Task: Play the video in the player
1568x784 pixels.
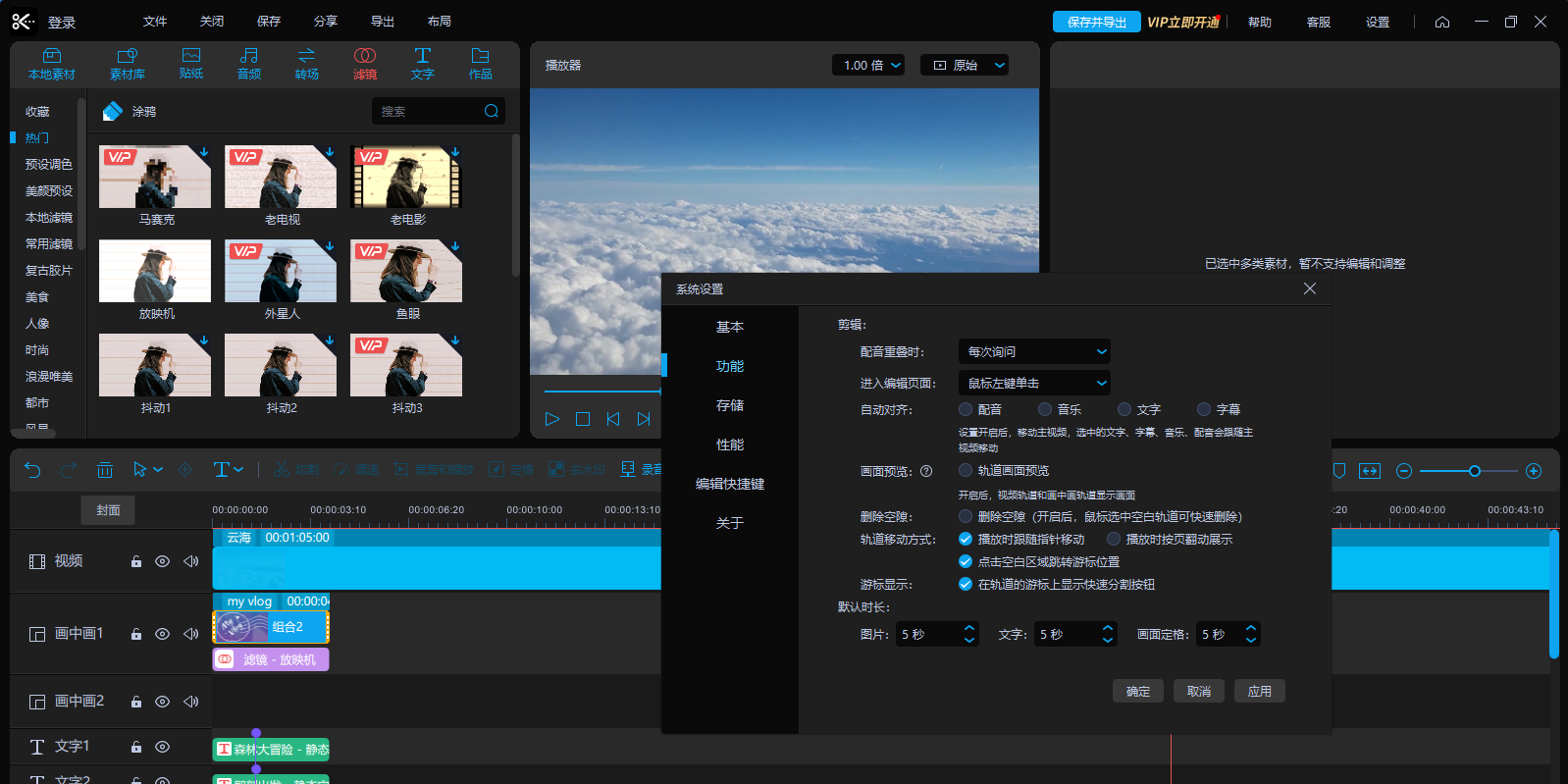Action: pos(552,419)
